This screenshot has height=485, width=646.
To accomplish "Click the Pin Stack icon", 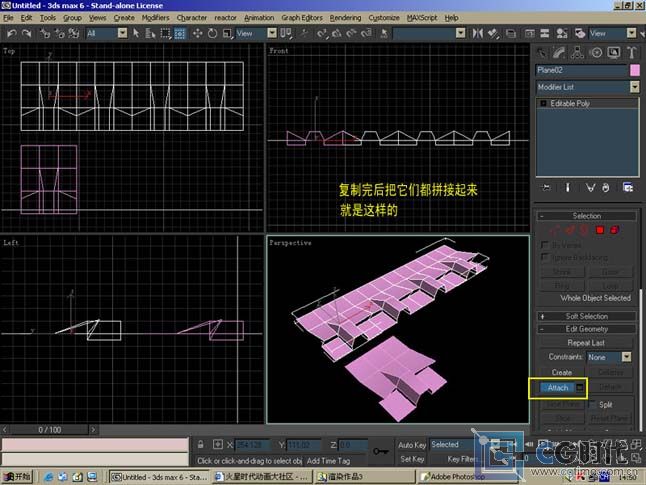I will 546,188.
